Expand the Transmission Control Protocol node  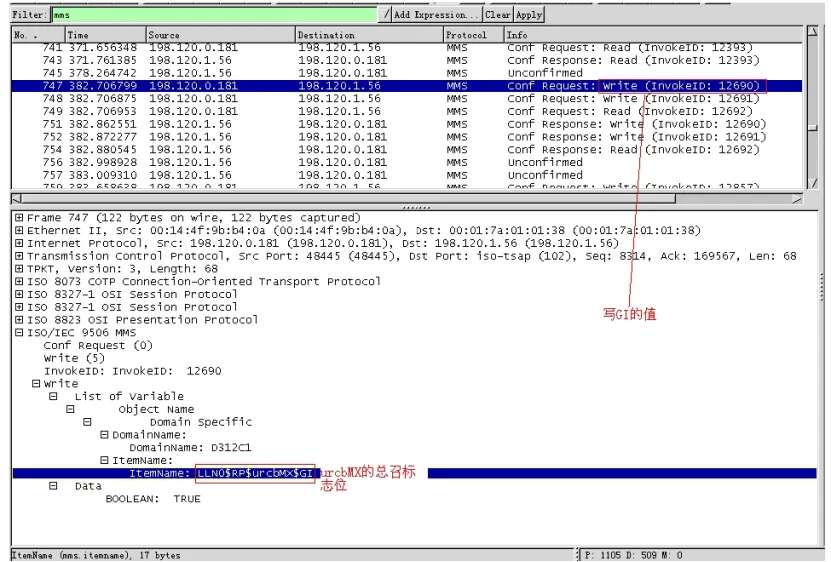(x=20, y=256)
